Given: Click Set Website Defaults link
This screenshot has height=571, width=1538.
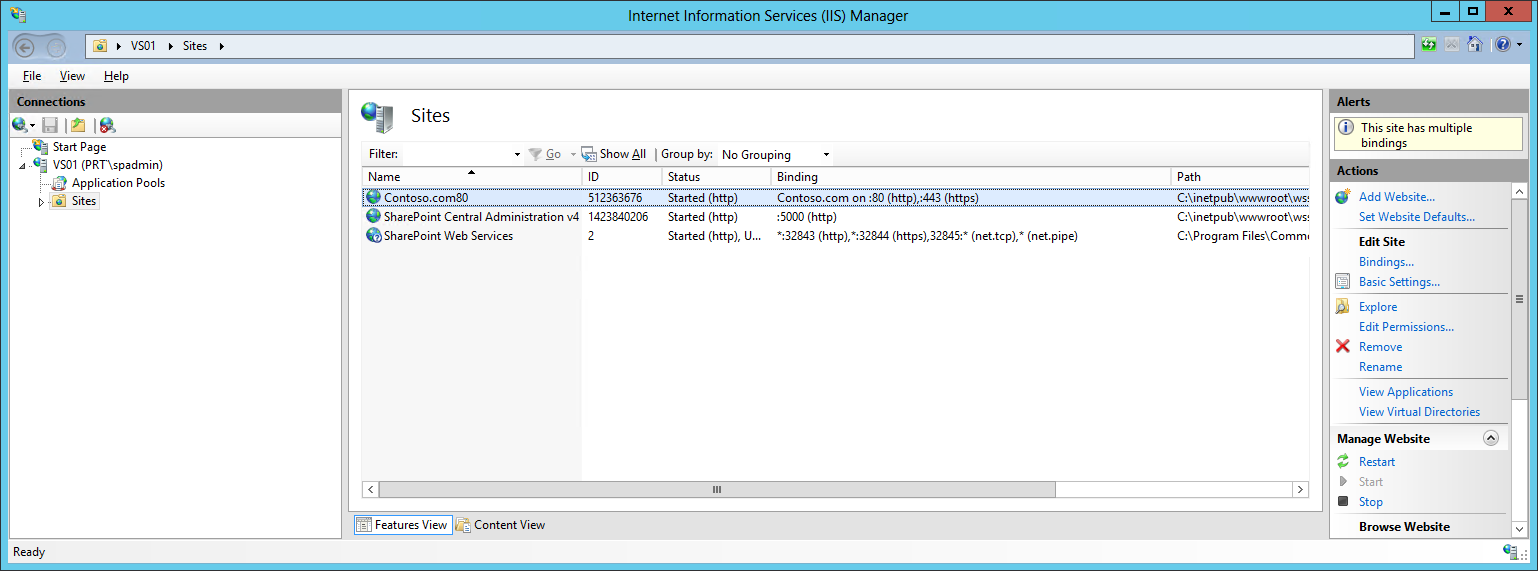Looking at the screenshot, I should 1416,217.
